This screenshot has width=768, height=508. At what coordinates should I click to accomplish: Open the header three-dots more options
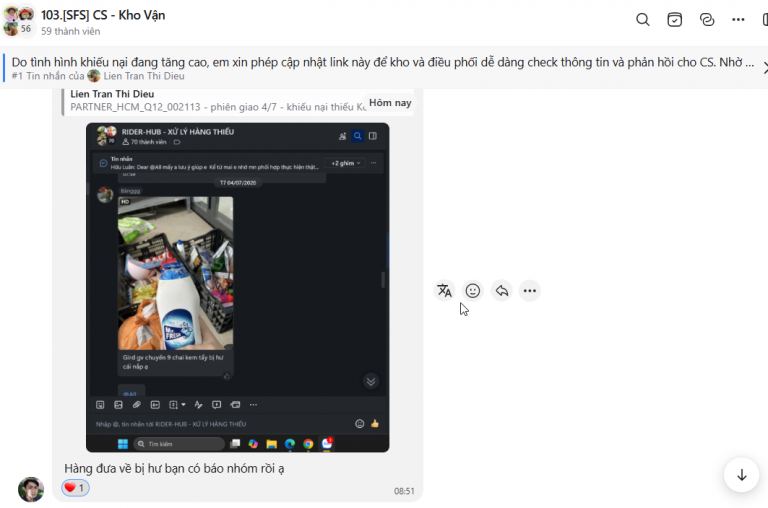[738, 20]
